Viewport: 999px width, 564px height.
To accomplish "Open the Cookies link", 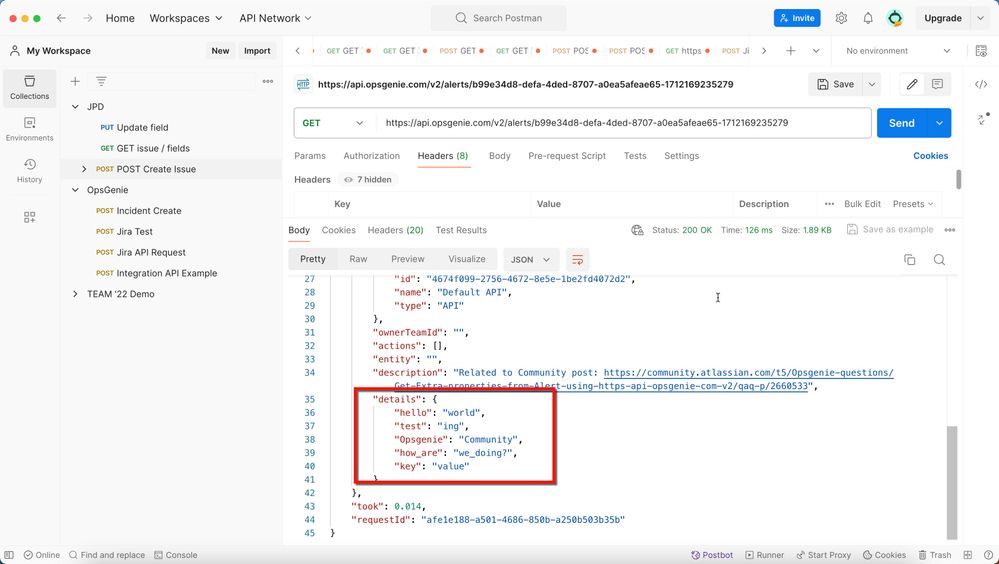I will point(930,155).
